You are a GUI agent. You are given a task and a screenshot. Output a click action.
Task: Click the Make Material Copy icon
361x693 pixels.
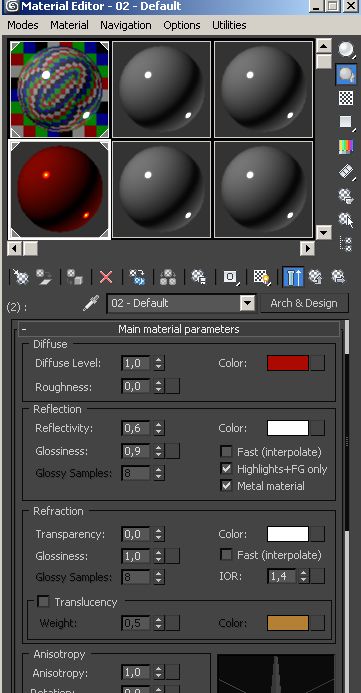pyautogui.click(x=137, y=277)
